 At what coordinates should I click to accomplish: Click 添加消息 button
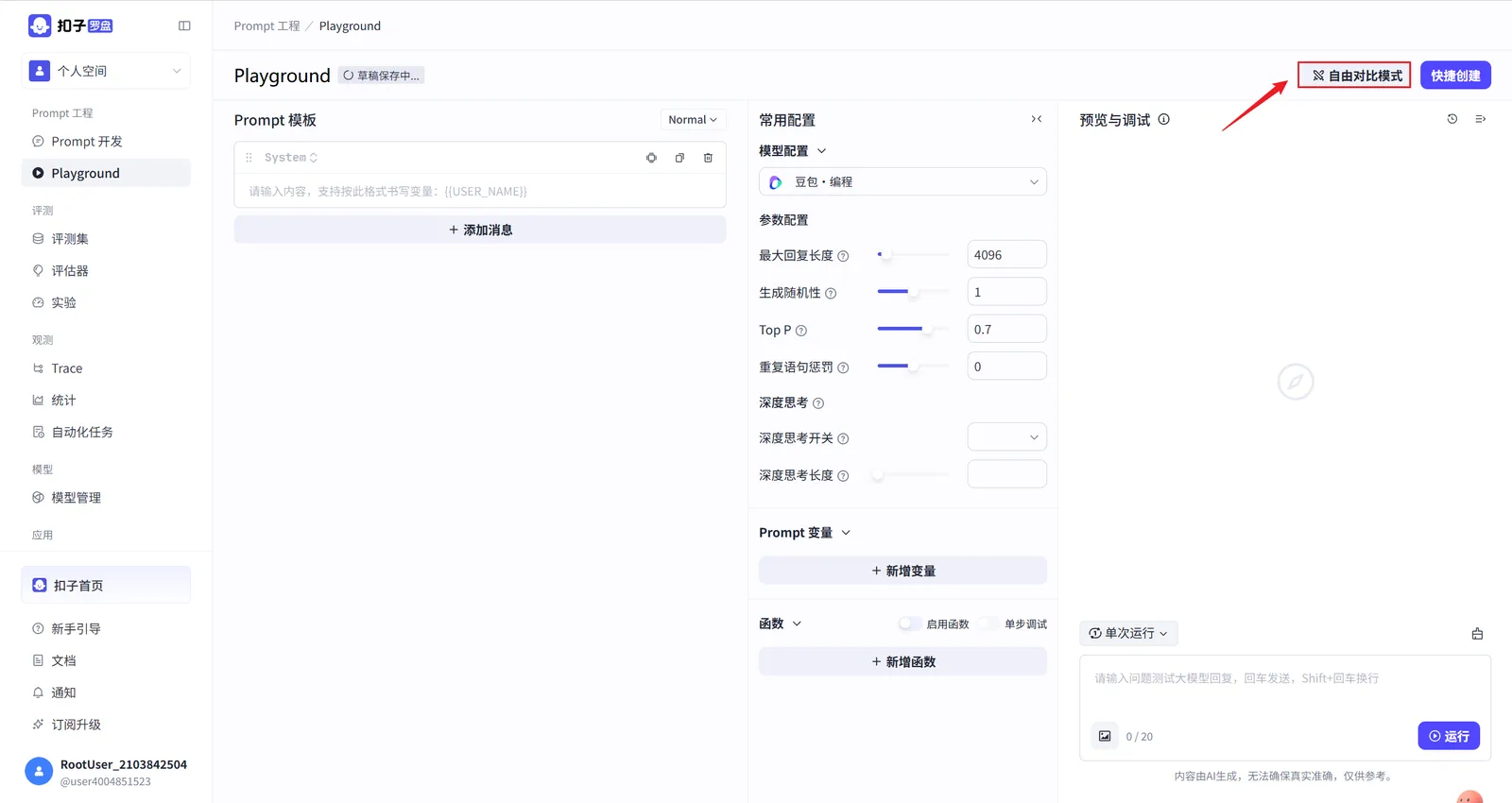click(480, 230)
